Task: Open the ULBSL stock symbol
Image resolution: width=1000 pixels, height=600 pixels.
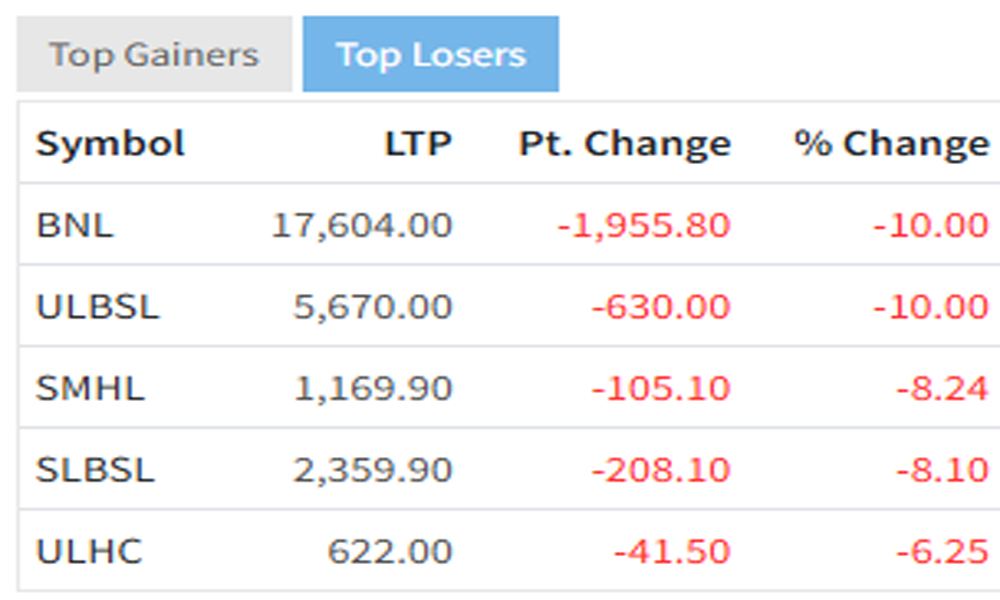Action: [x=97, y=306]
